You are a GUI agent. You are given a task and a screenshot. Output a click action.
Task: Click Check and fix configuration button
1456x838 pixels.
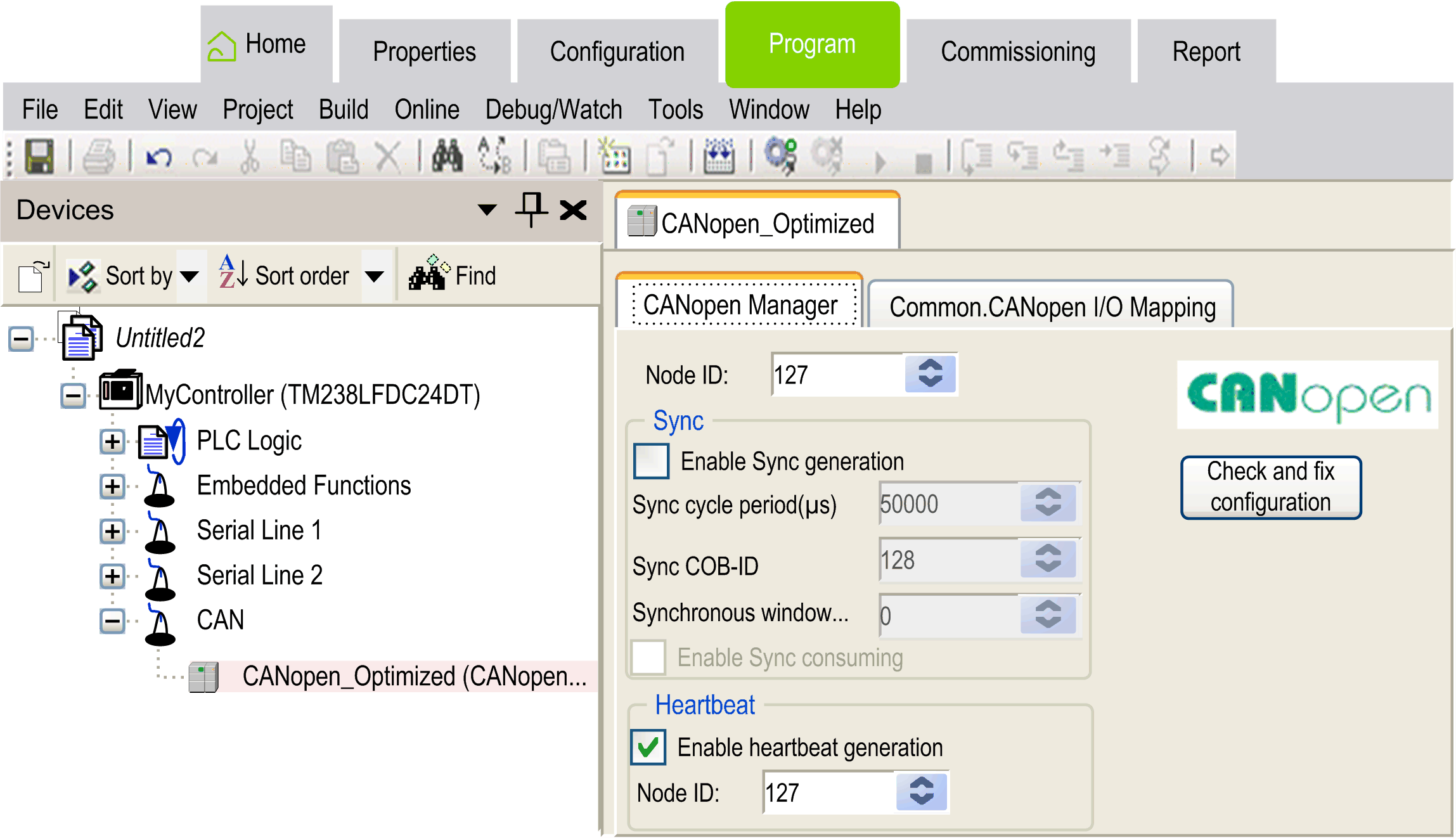pos(1270,487)
